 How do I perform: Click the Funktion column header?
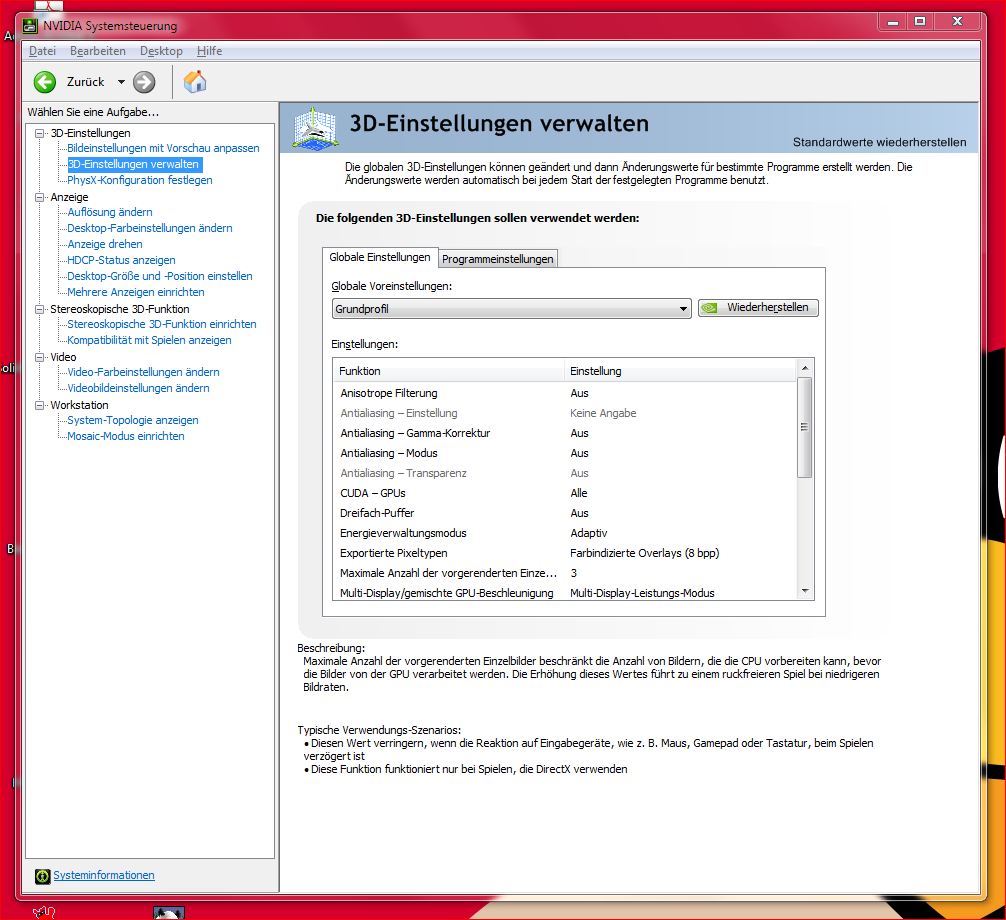coord(448,371)
